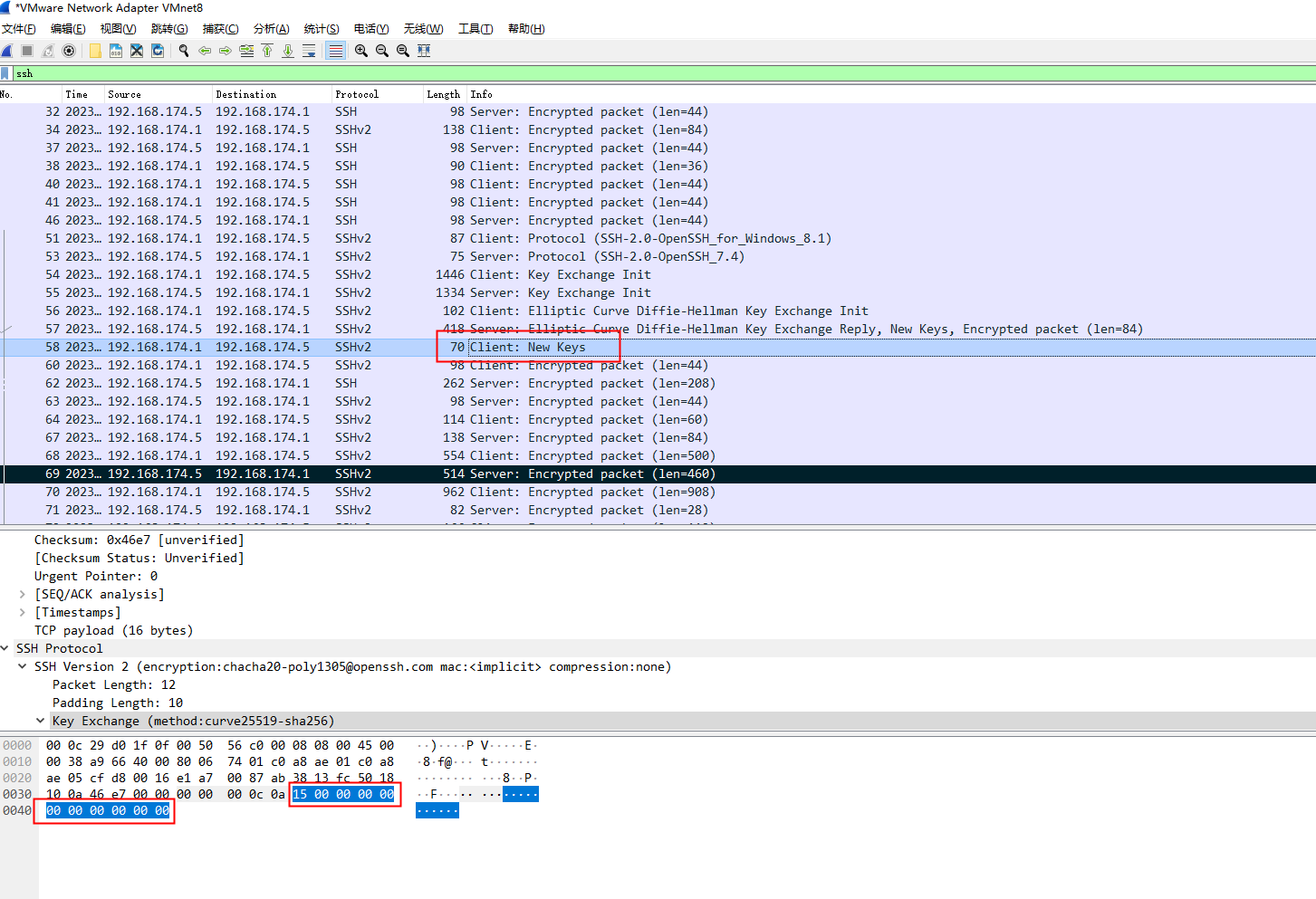Open the 工具(T) menu

tap(475, 29)
